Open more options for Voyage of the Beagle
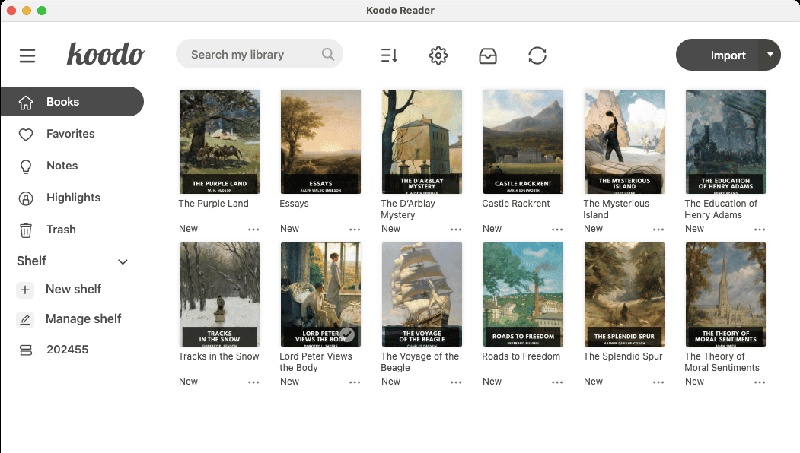Image resolution: width=800 pixels, height=453 pixels. point(456,382)
